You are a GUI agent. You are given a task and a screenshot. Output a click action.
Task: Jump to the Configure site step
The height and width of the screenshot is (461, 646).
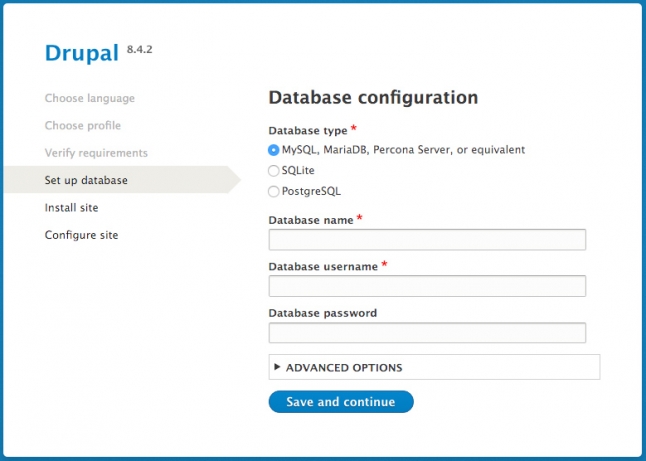[81, 235]
